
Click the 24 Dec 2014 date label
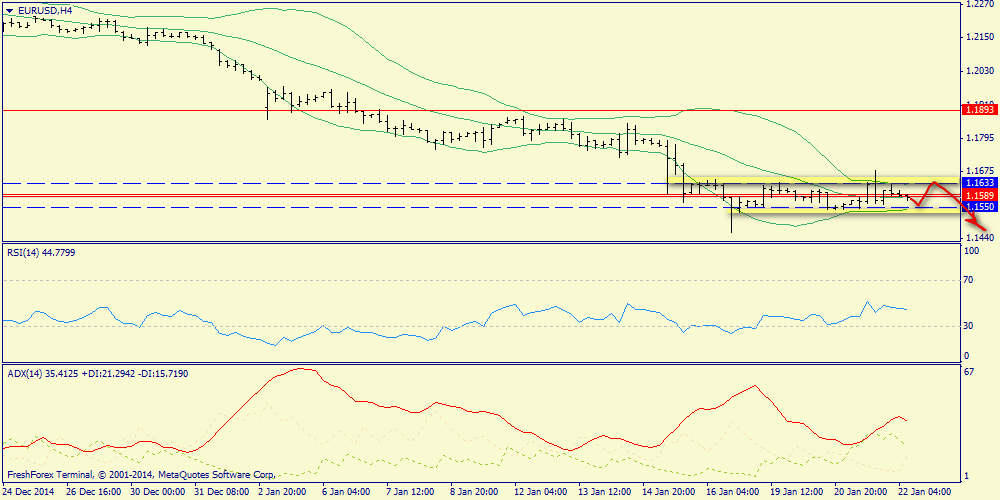[28, 492]
